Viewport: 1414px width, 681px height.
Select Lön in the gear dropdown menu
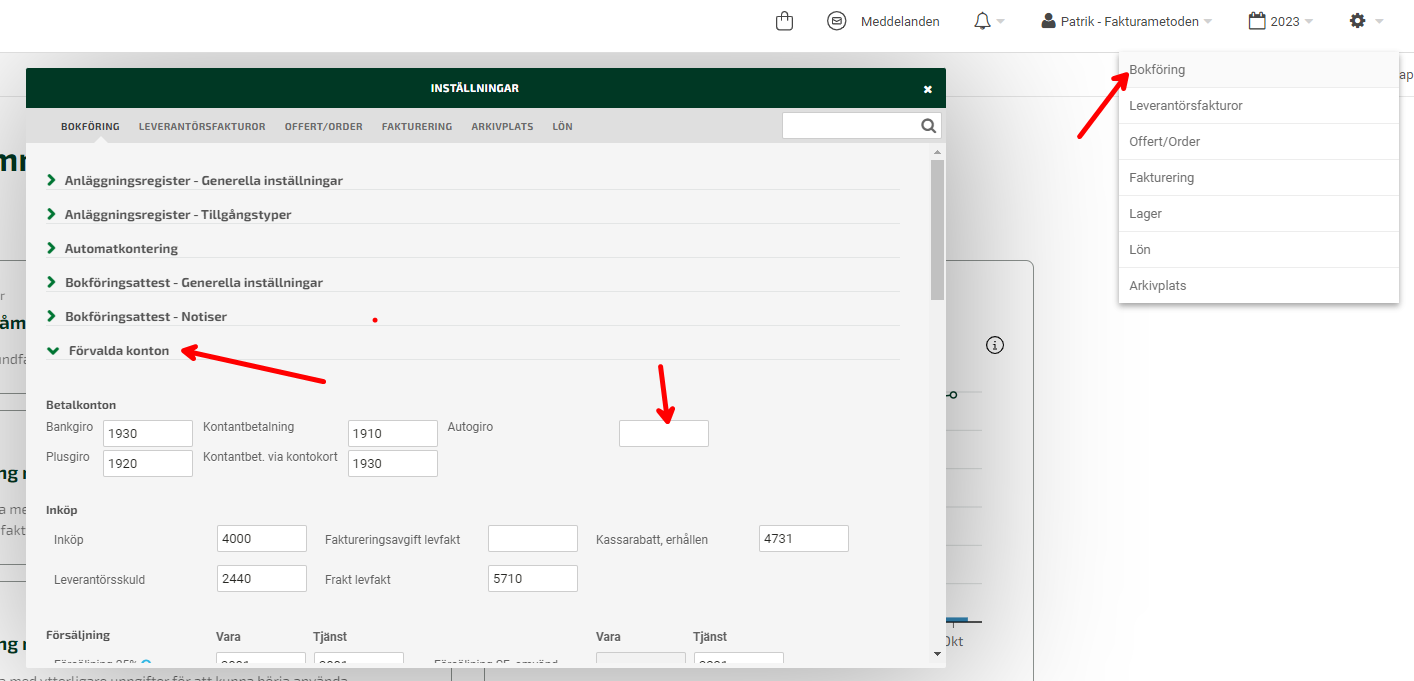click(1259, 250)
